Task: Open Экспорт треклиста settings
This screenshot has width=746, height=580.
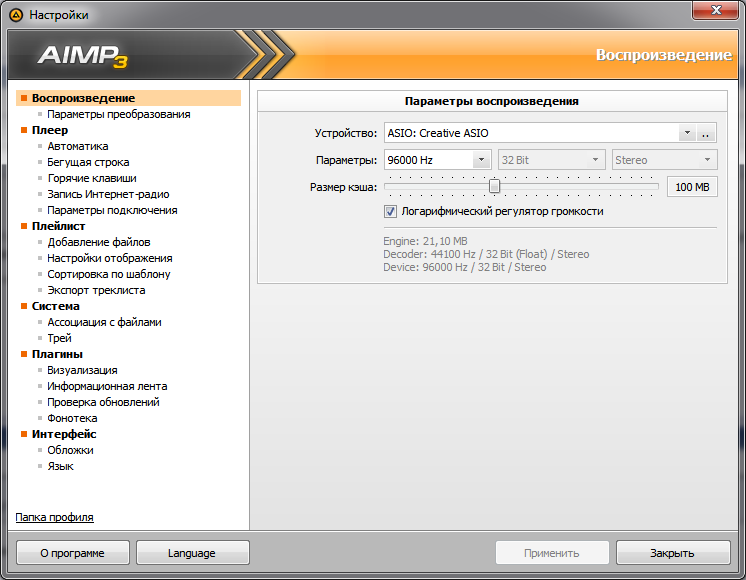Action: [96, 290]
